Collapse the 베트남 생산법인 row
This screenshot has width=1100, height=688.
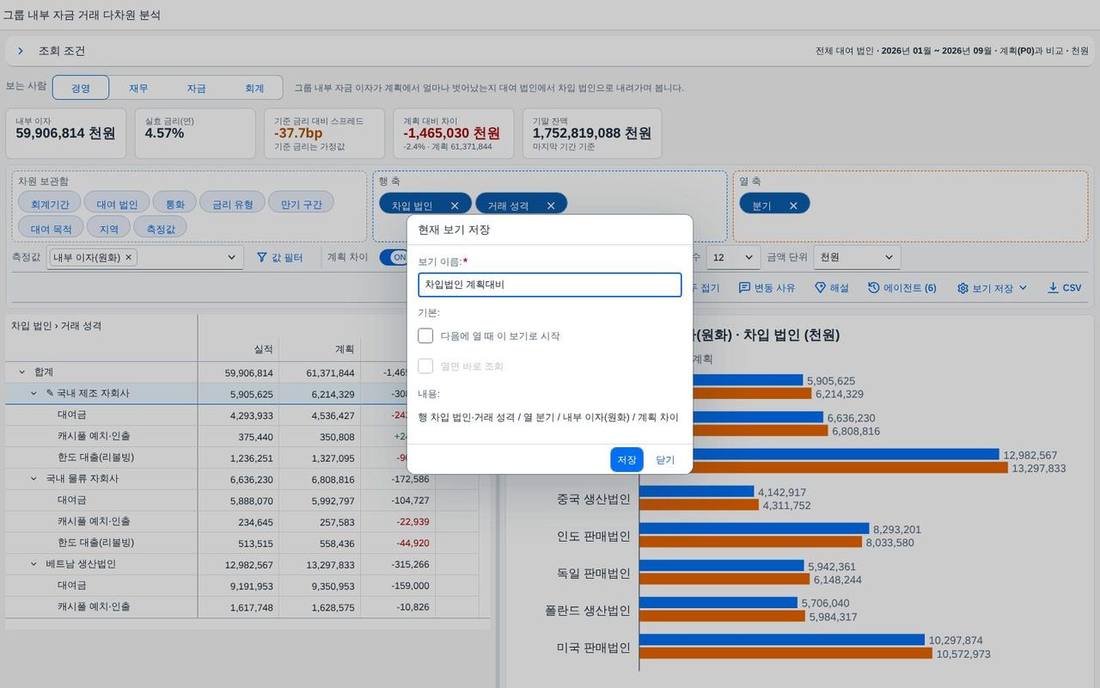33,564
